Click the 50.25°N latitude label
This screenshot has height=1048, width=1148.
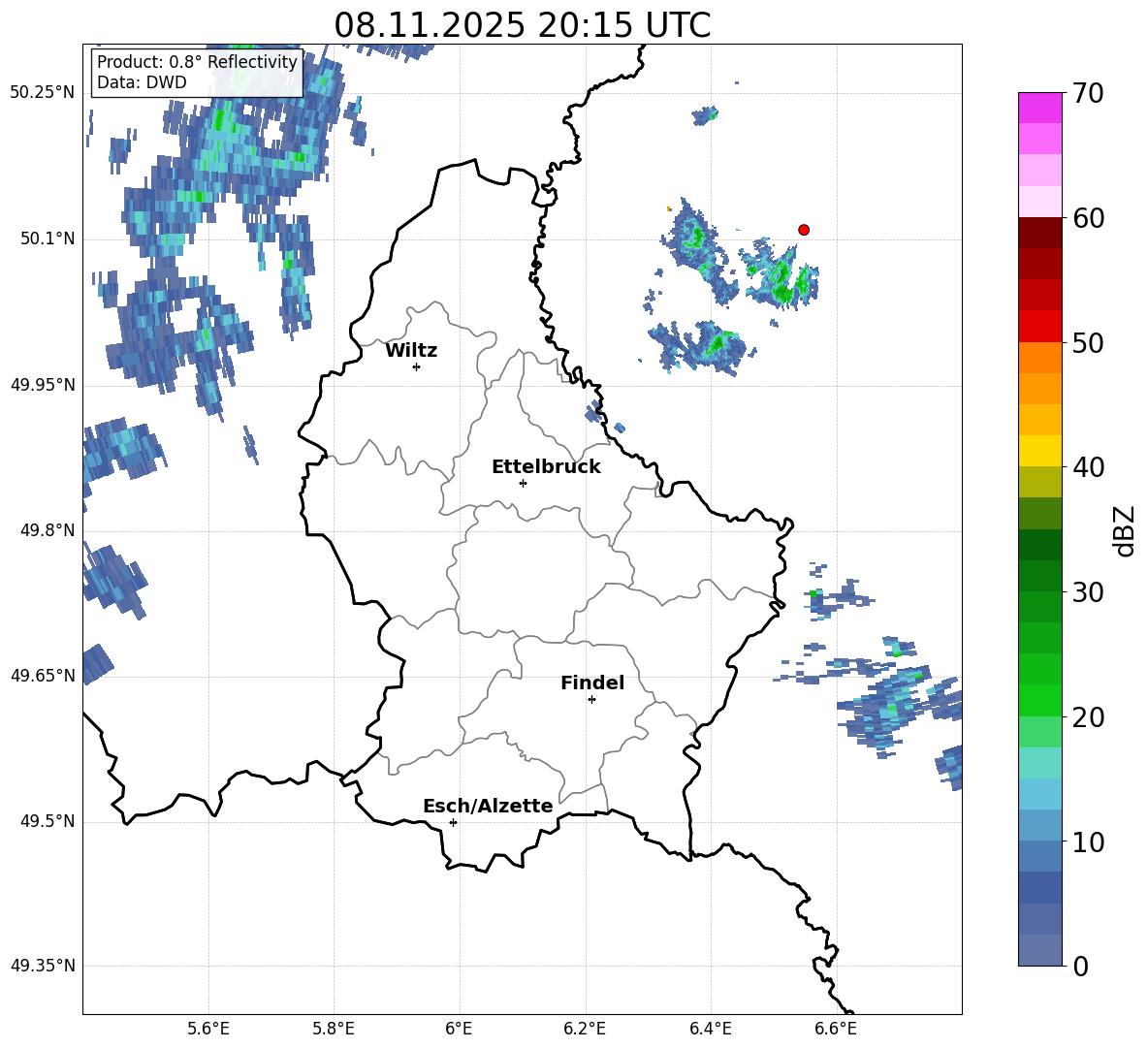(43, 93)
